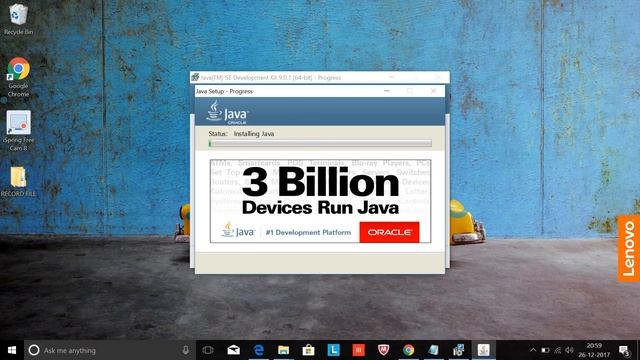Open File Explorer from the taskbar
Viewport: 640px width, 360px height.
click(x=284, y=350)
